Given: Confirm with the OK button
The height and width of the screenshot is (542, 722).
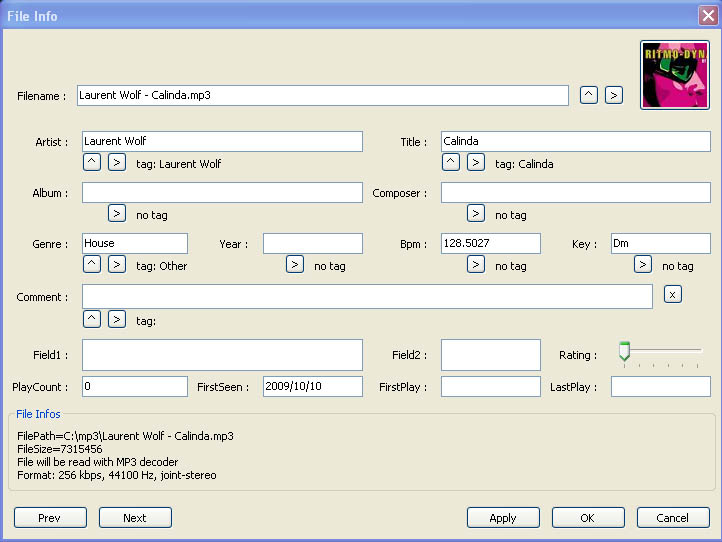Looking at the screenshot, I should click(x=588, y=518).
